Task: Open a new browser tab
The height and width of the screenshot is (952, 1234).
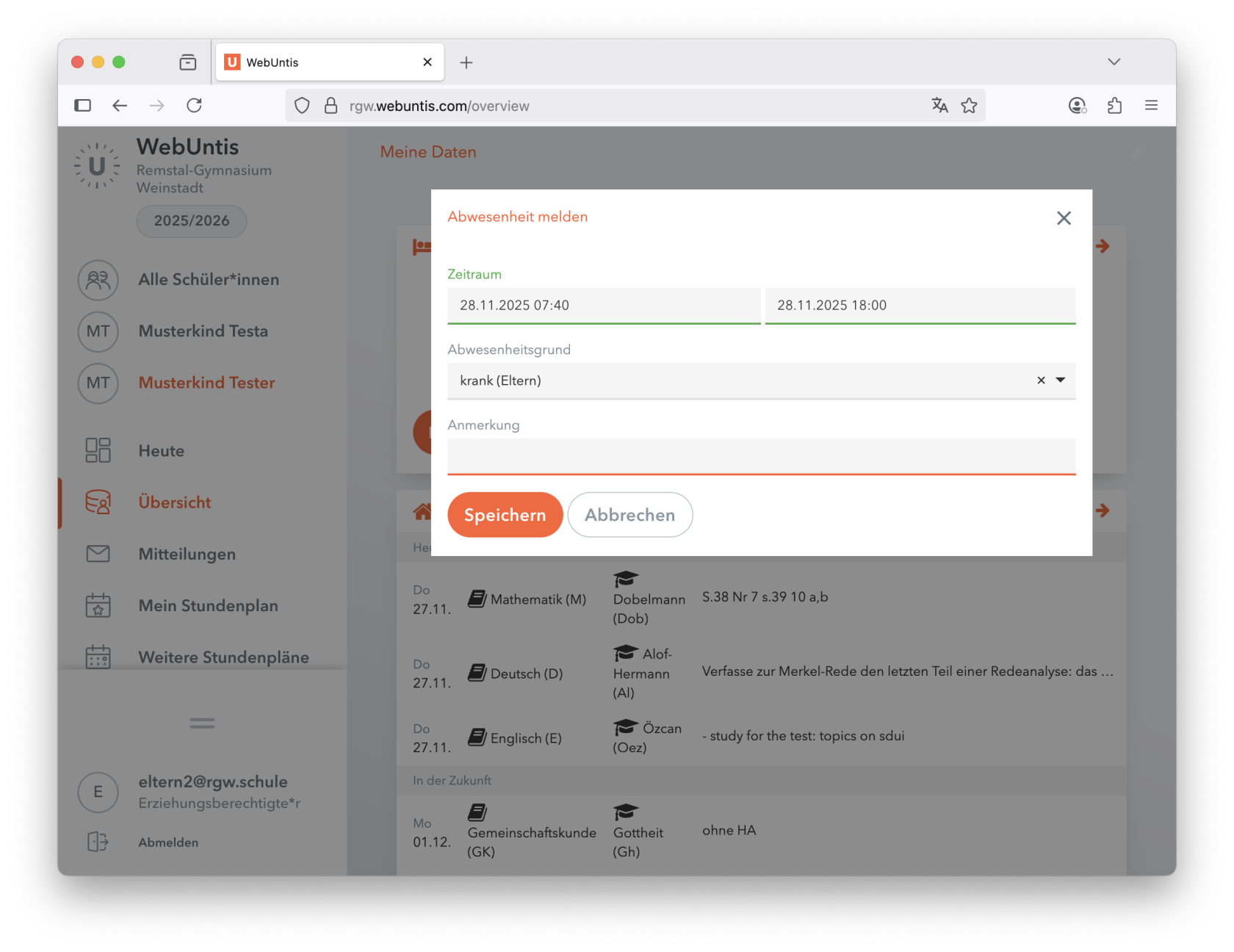Action: 466,62
